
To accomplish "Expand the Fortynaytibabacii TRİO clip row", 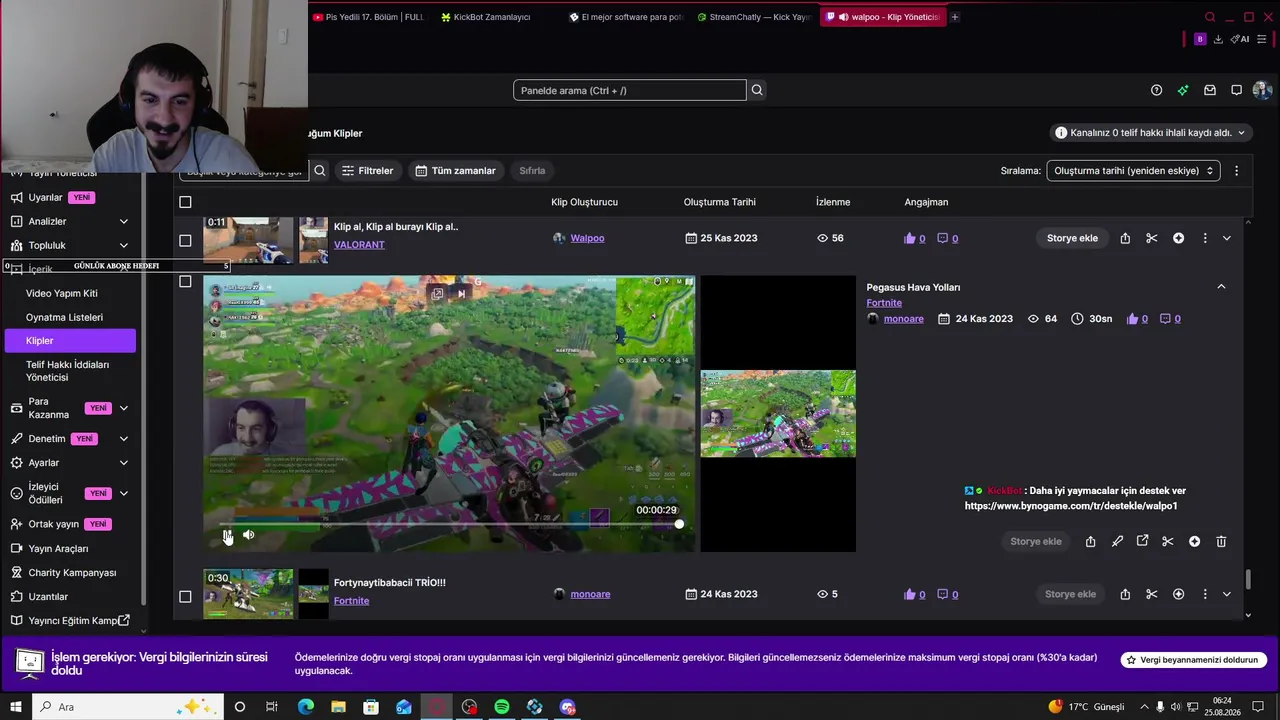I will pyautogui.click(x=1227, y=594).
